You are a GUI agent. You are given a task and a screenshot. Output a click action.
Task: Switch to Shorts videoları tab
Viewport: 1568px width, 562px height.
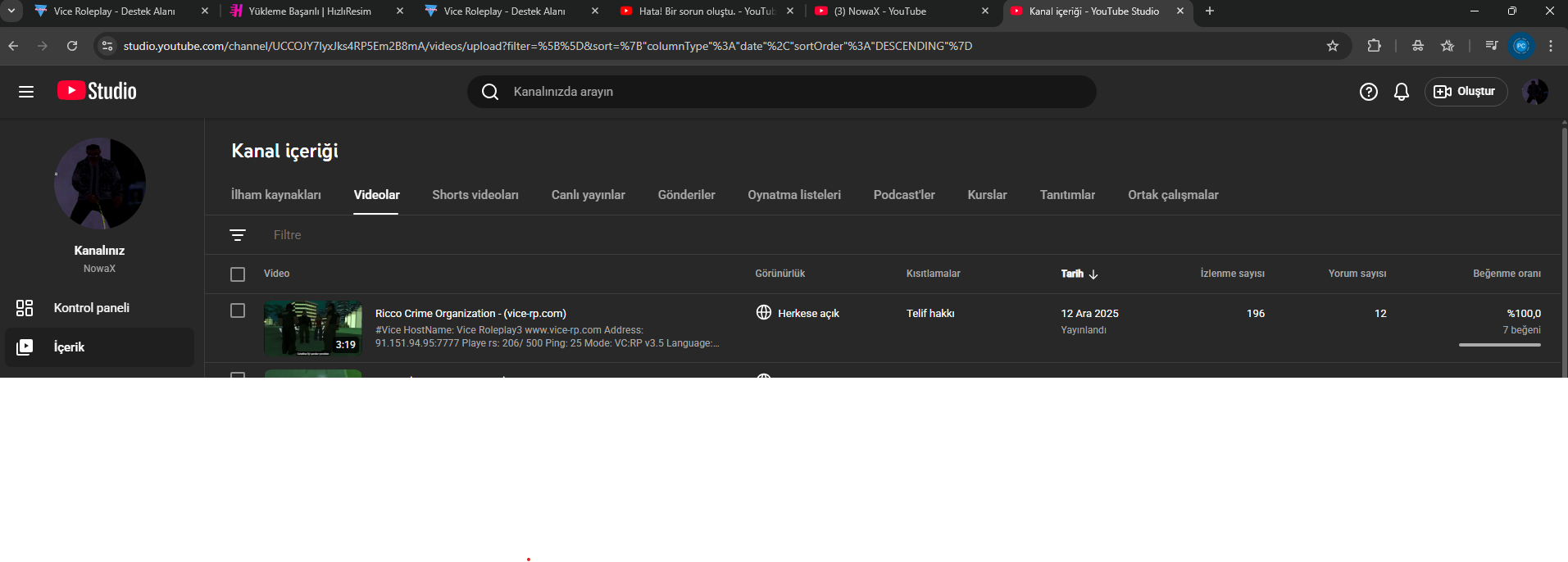click(475, 195)
